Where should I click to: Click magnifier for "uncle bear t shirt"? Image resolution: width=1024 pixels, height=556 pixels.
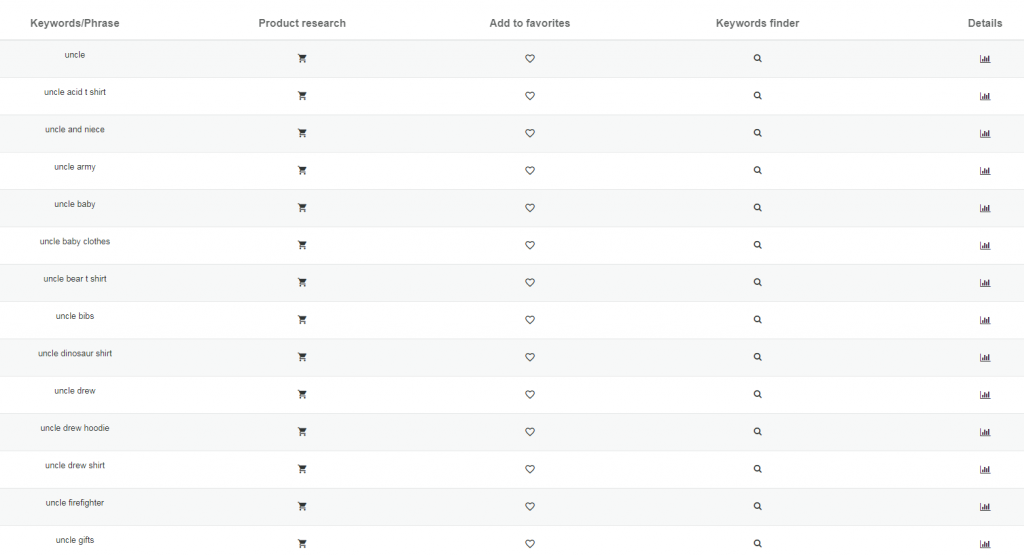(758, 282)
